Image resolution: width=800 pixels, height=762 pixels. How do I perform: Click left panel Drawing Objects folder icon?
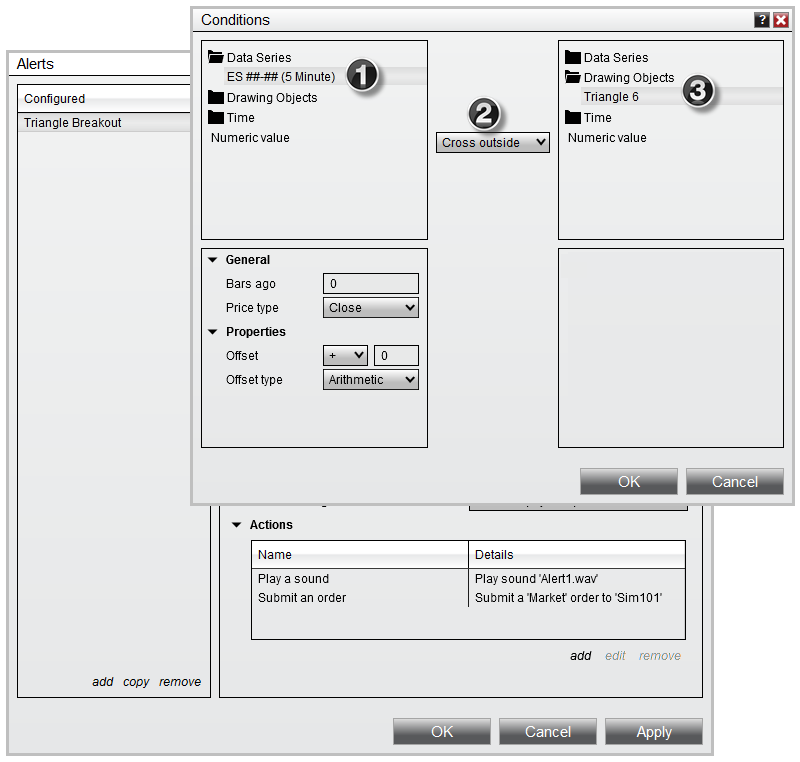(216, 98)
